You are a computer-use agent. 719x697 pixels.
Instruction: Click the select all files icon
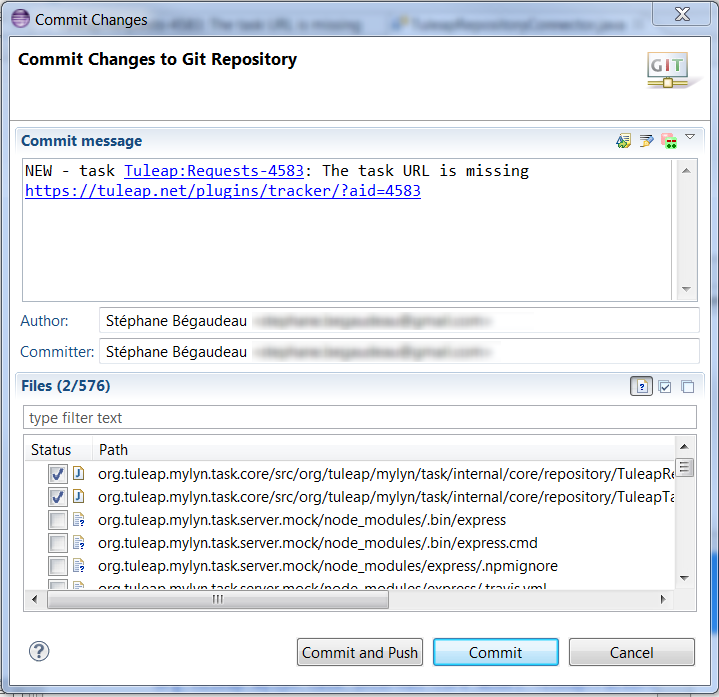tap(665, 387)
